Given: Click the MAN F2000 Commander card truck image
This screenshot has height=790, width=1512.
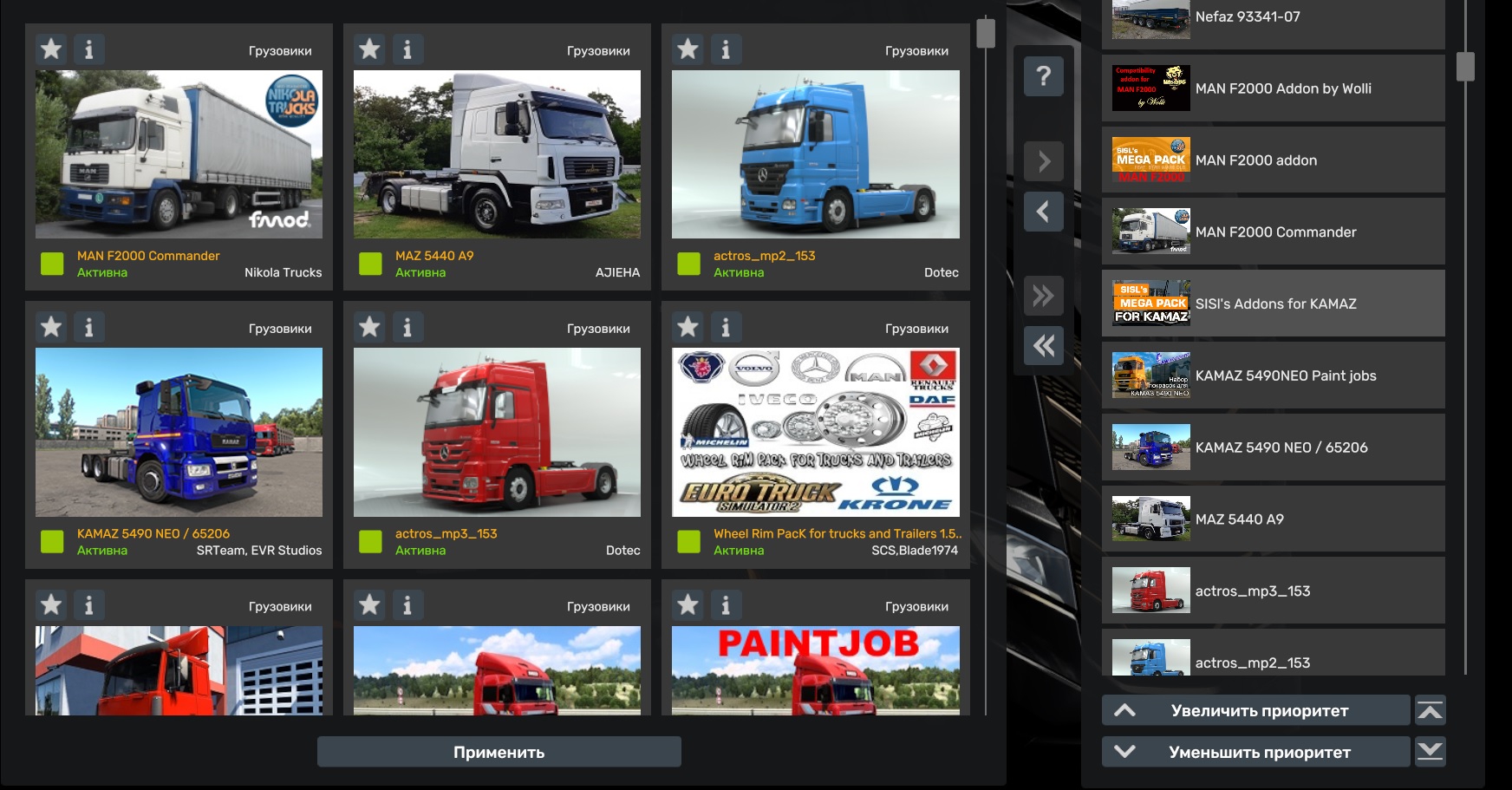Looking at the screenshot, I should 179,154.
